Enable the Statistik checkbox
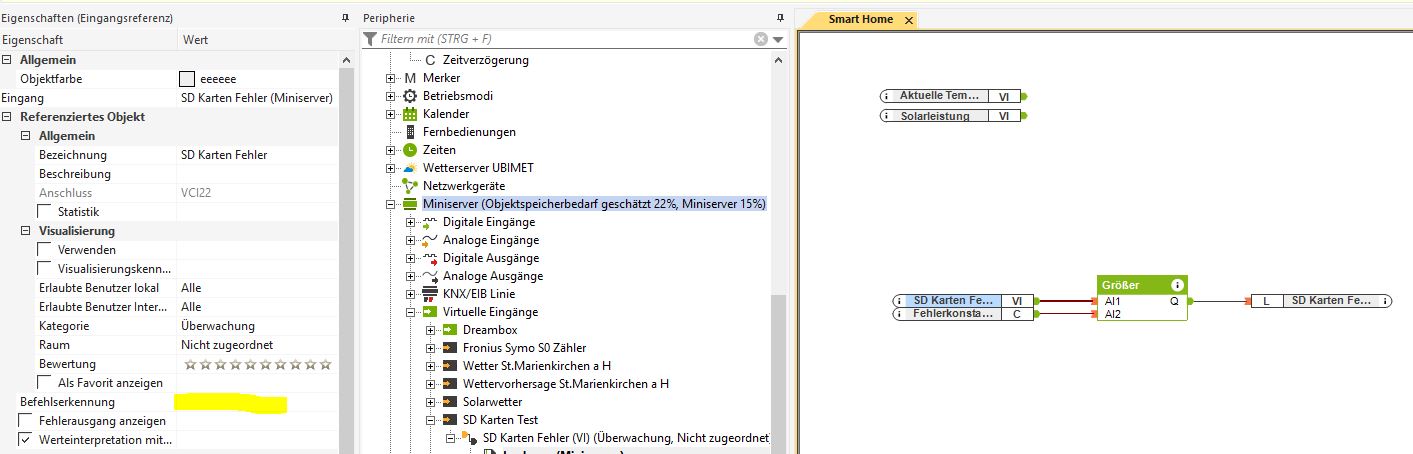Image resolution: width=1413 pixels, height=454 pixels. (x=44, y=212)
